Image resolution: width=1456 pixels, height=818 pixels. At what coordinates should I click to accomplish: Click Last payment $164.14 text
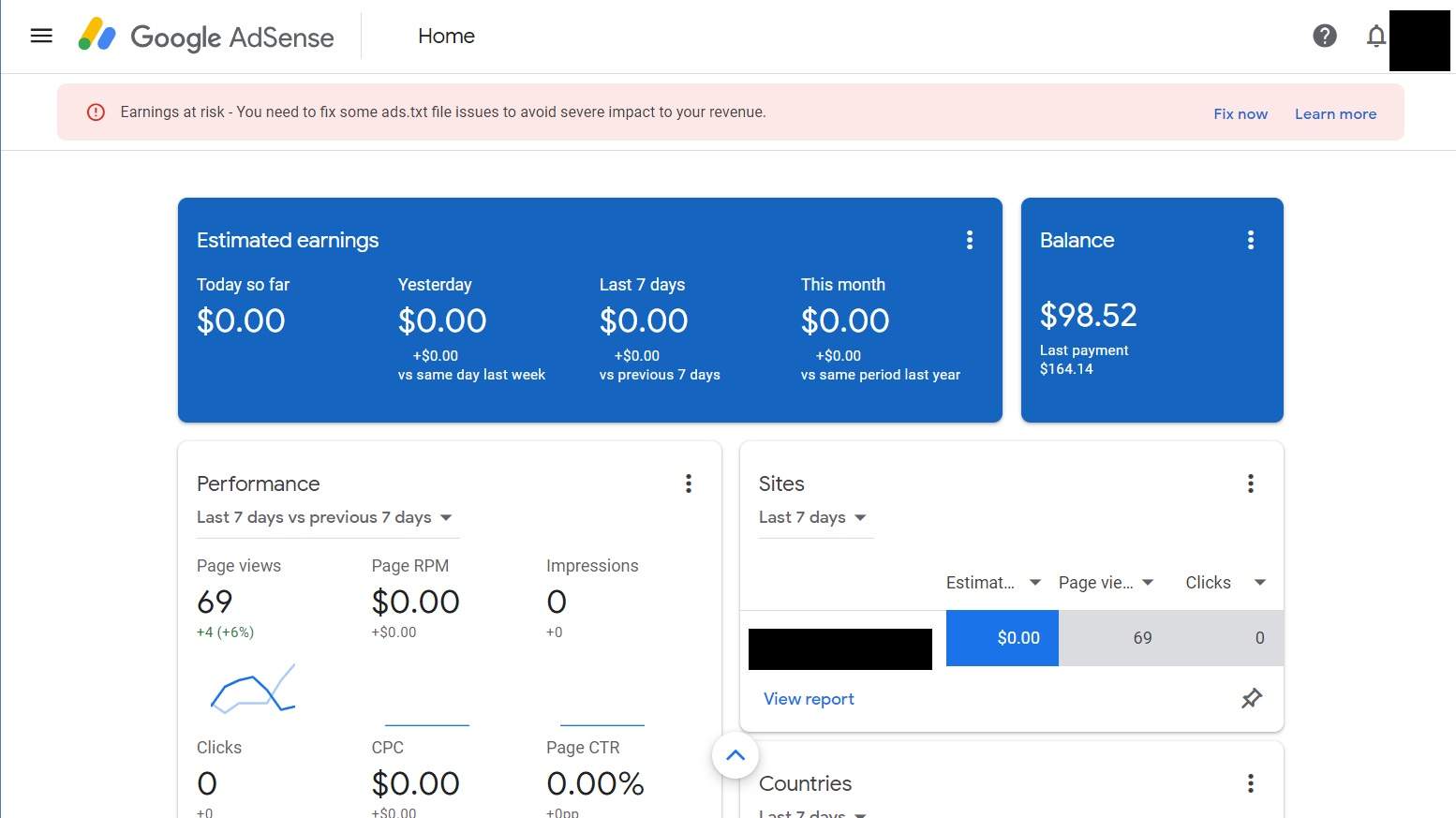point(1084,360)
